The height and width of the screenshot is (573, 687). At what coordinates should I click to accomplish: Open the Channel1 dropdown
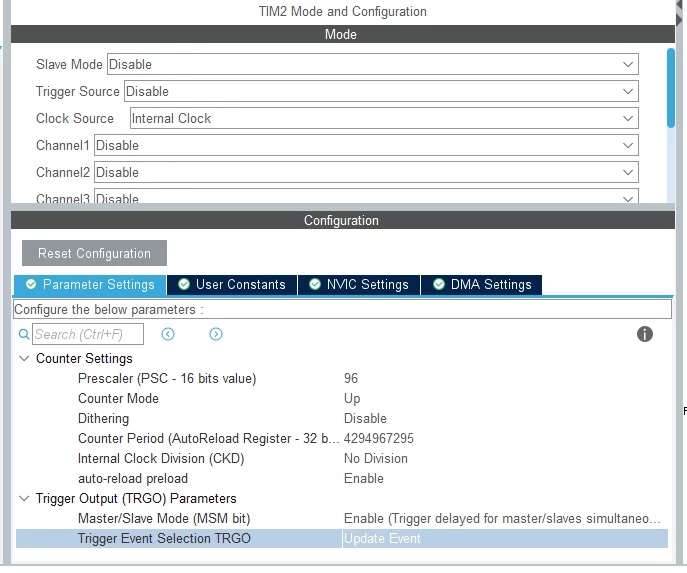click(x=366, y=145)
